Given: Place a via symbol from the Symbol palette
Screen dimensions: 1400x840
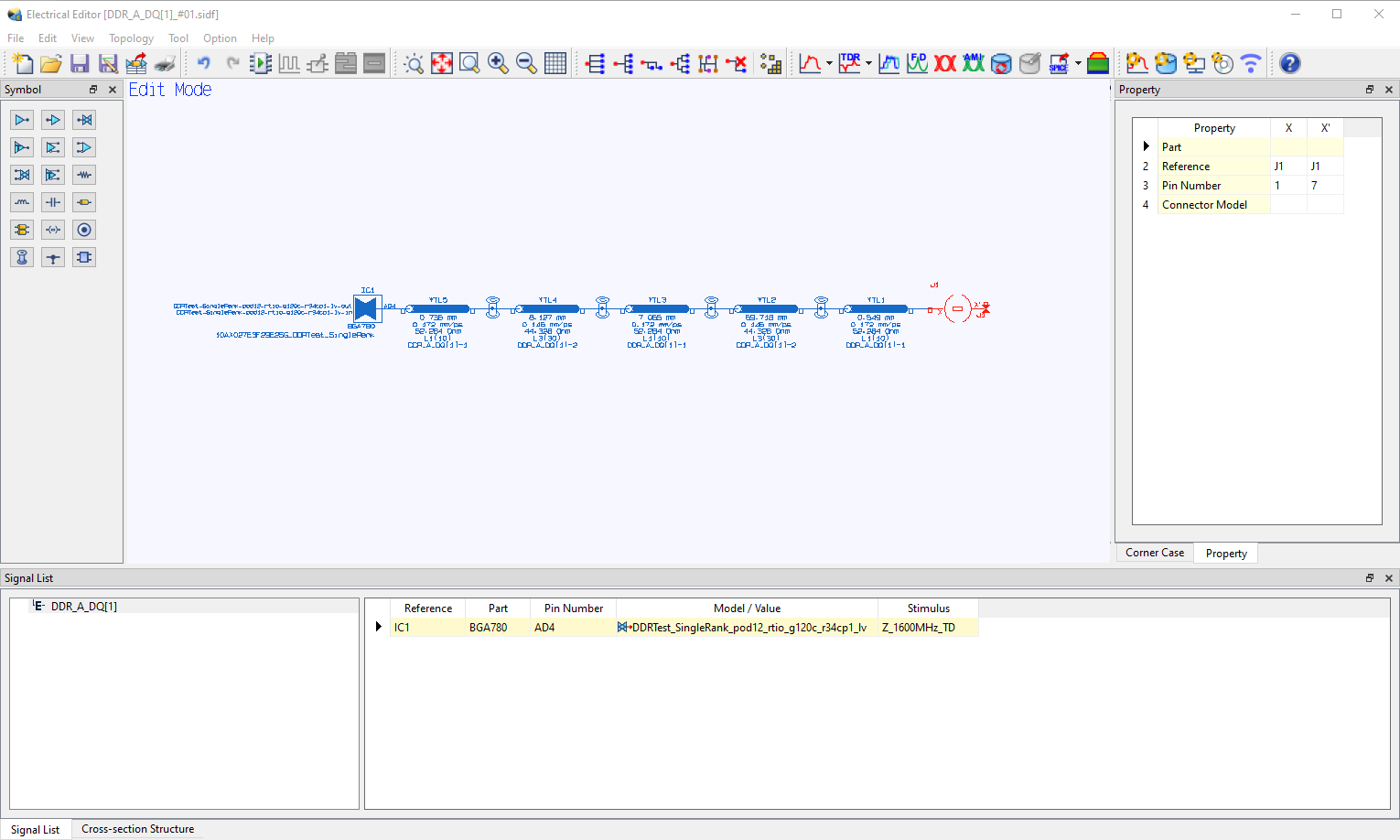Looking at the screenshot, I should 21,256.
